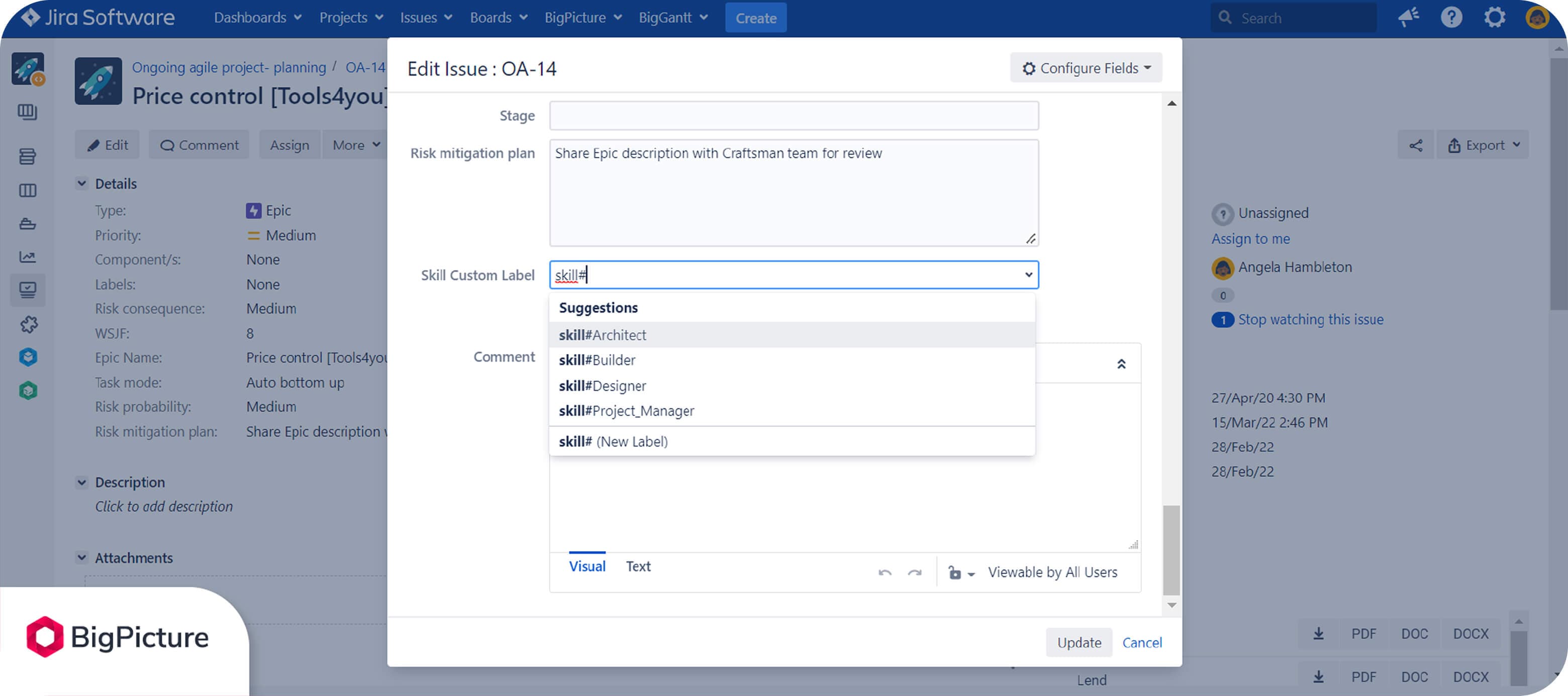Open the feedback megaphone icon
Viewport: 1568px width, 696px height.
(x=1408, y=17)
